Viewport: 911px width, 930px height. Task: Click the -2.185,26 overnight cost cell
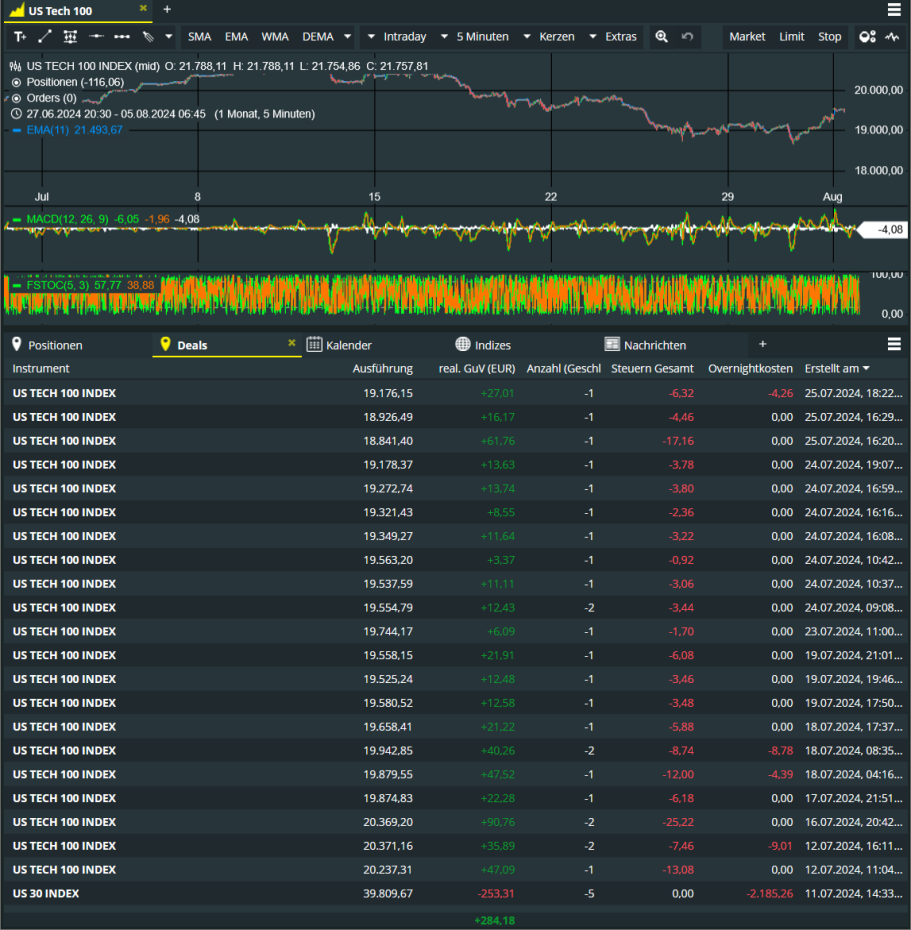pyautogui.click(x=770, y=894)
